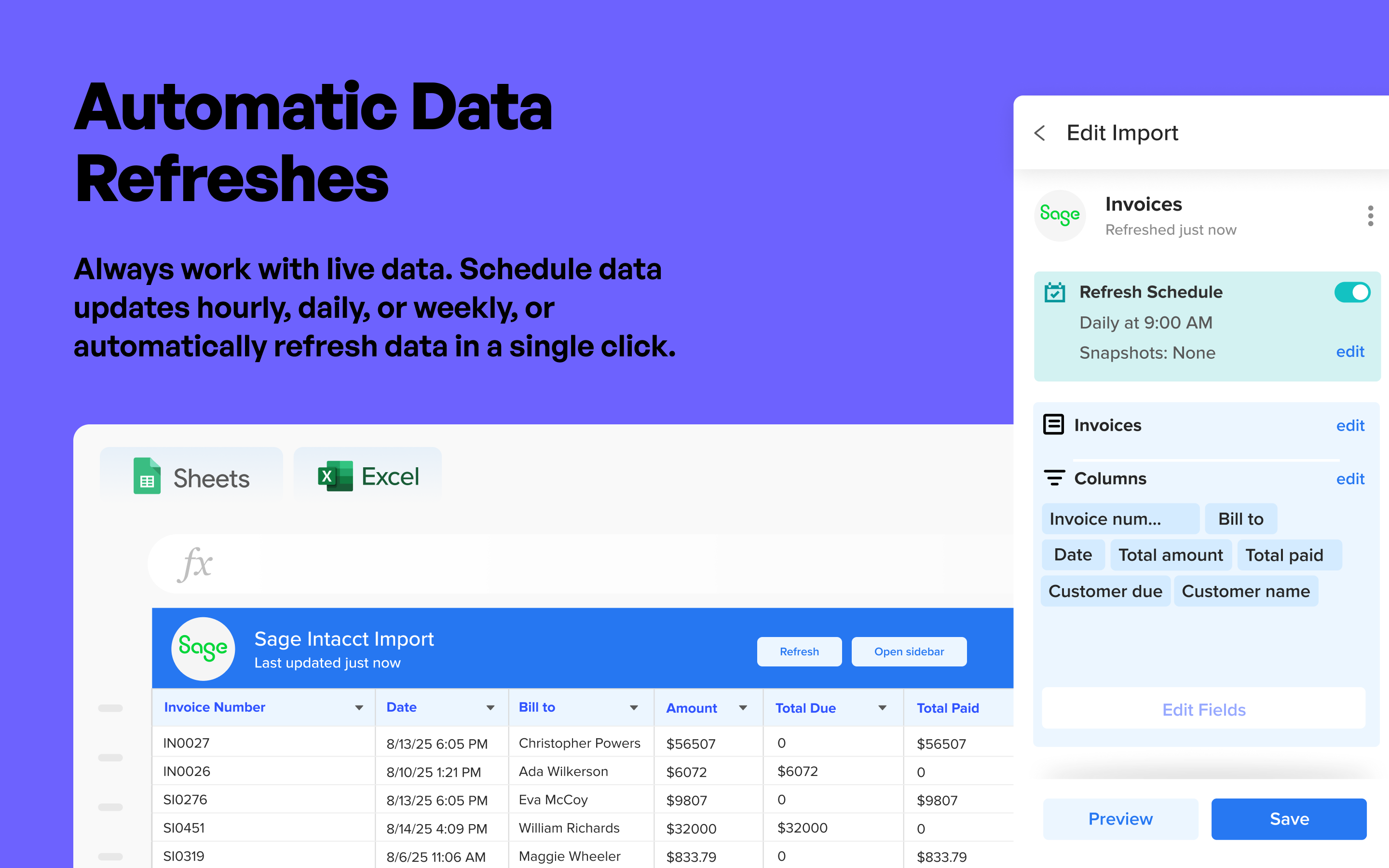Select the Total amount column chip
Viewport: 1389px width, 868px height.
1171,555
